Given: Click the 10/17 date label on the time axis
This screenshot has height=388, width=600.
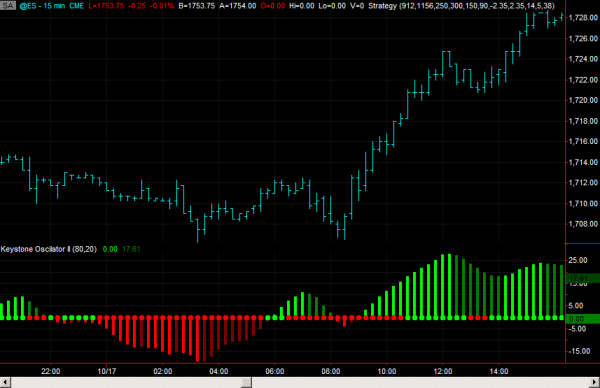Looking at the screenshot, I should click(107, 371).
